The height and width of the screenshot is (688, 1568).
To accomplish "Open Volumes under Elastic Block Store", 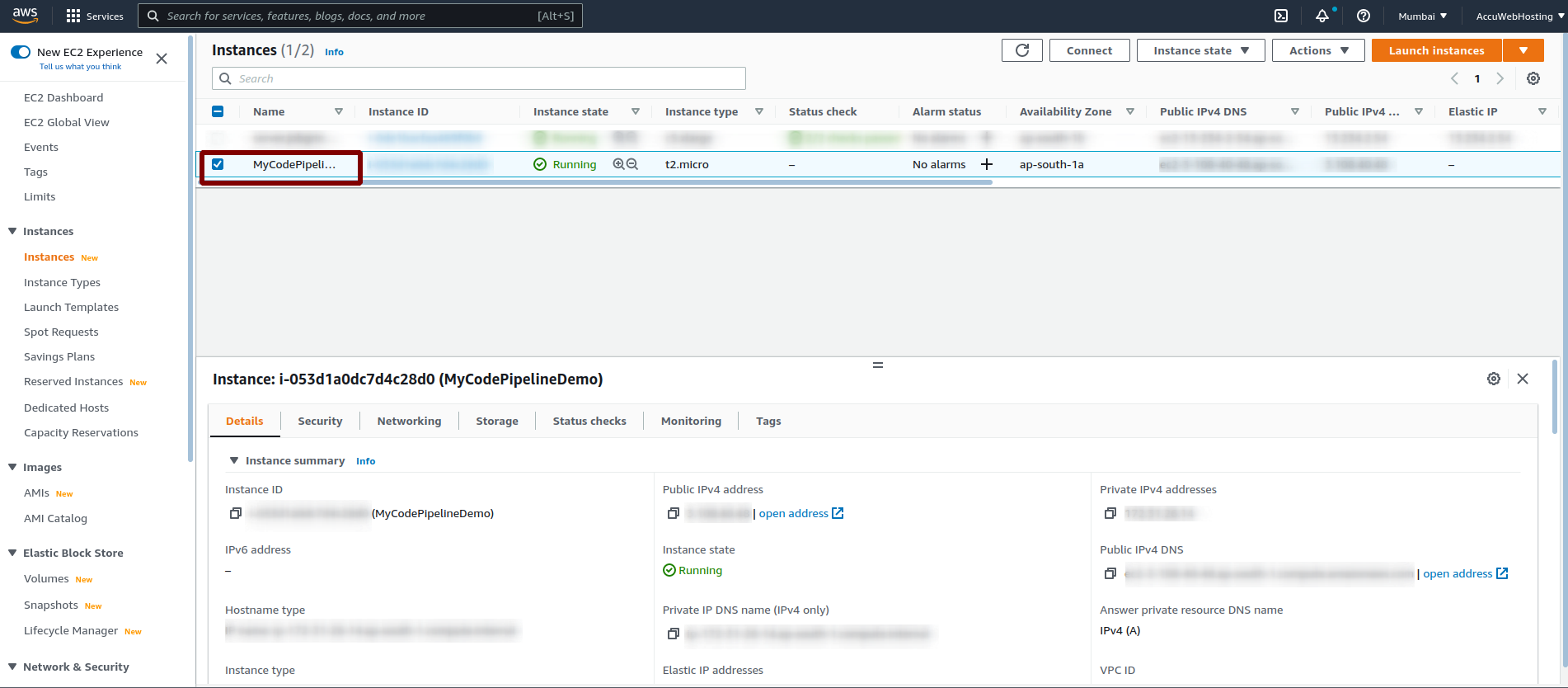I will coord(46,579).
